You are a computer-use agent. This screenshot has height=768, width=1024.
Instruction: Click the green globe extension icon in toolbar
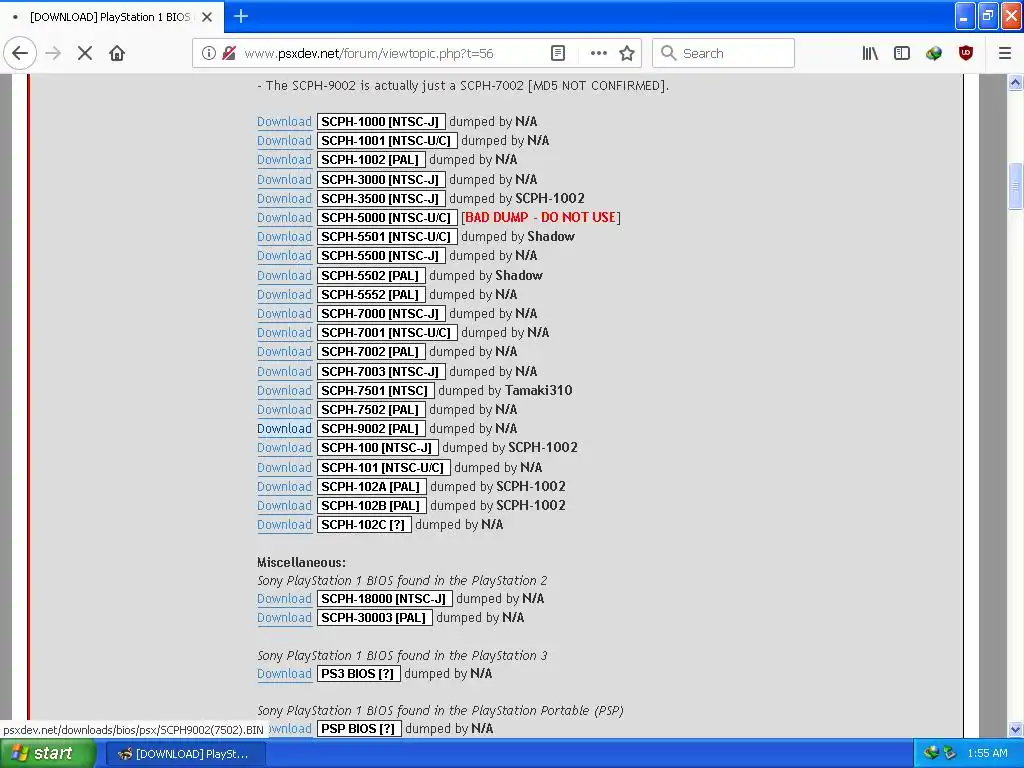(x=934, y=53)
